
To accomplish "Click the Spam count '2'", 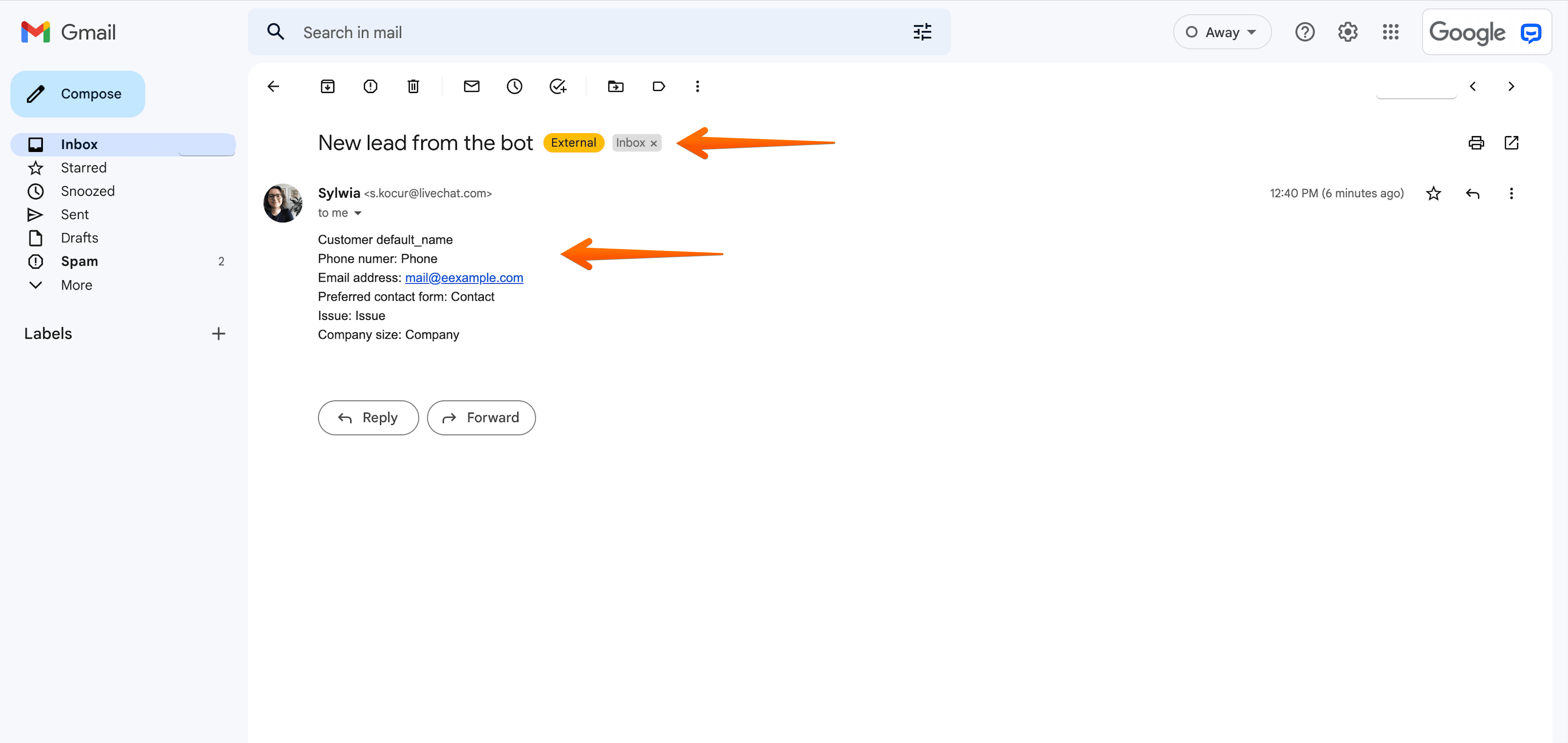I will (x=221, y=262).
